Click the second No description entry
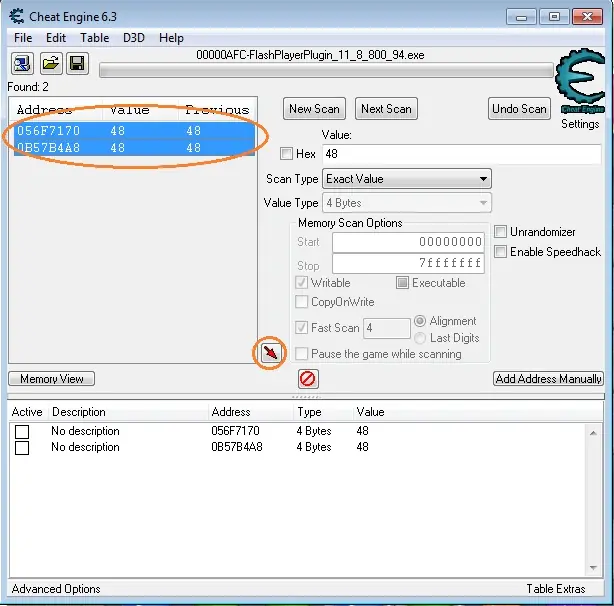The image size is (614, 606). pos(85,447)
